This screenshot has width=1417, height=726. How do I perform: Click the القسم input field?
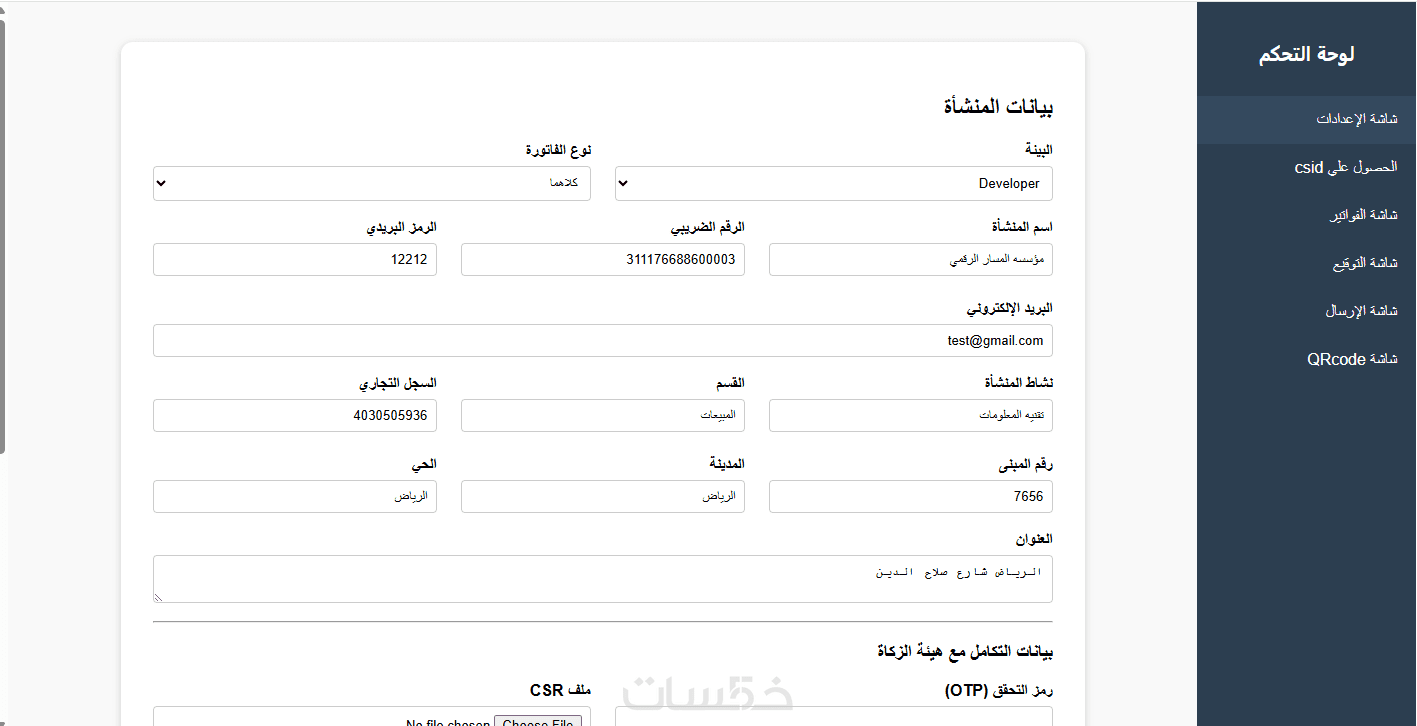(603, 416)
